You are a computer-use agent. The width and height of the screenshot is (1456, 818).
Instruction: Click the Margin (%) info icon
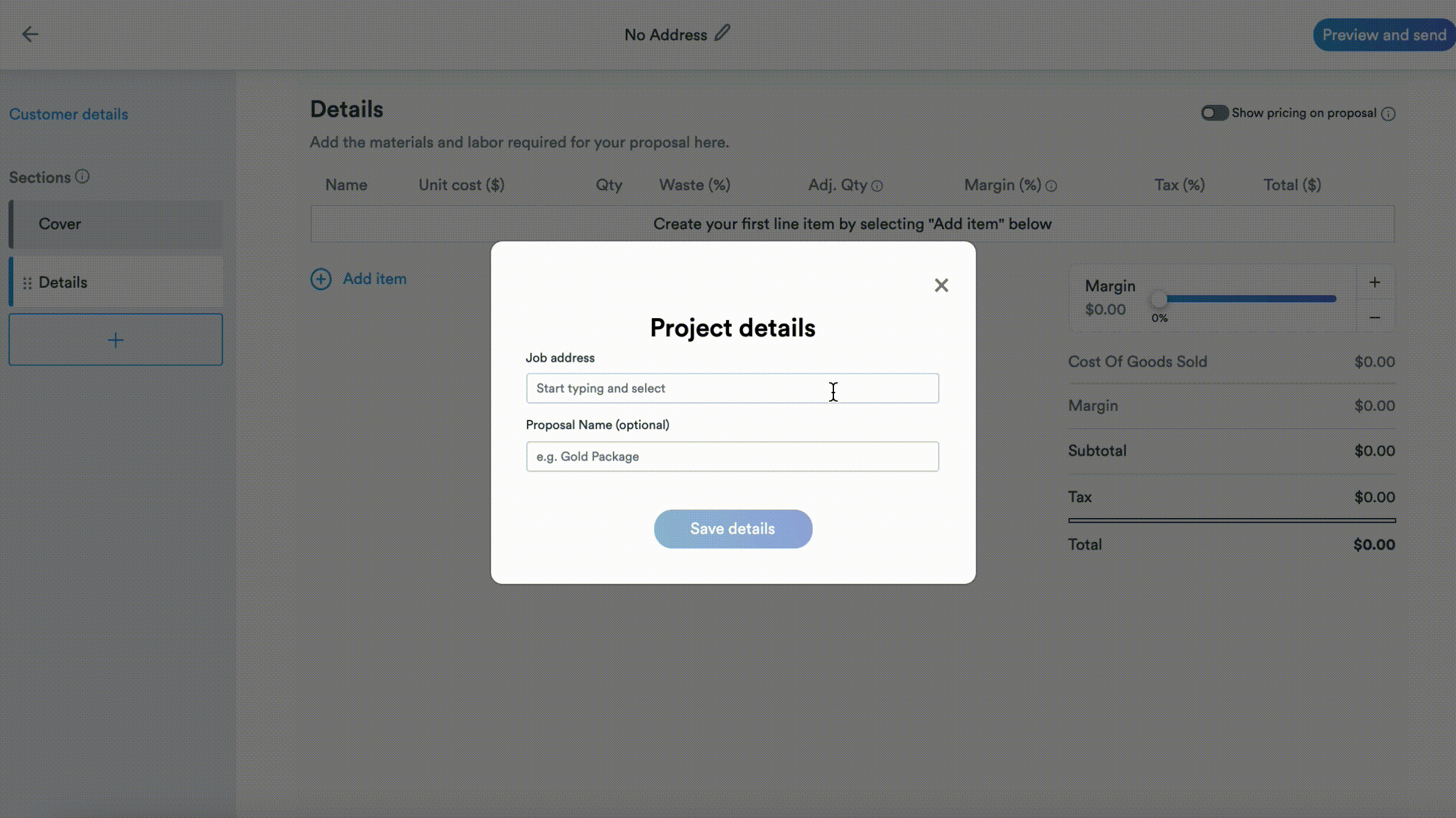pyautogui.click(x=1051, y=187)
